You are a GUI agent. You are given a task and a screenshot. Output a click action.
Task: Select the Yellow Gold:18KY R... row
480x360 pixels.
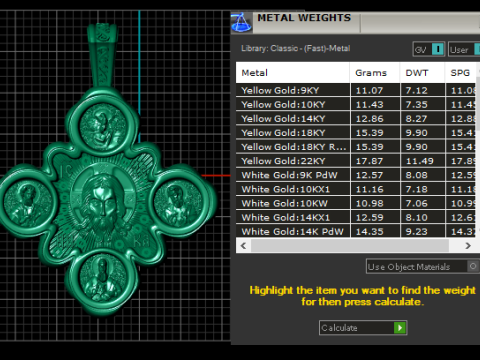356,147
